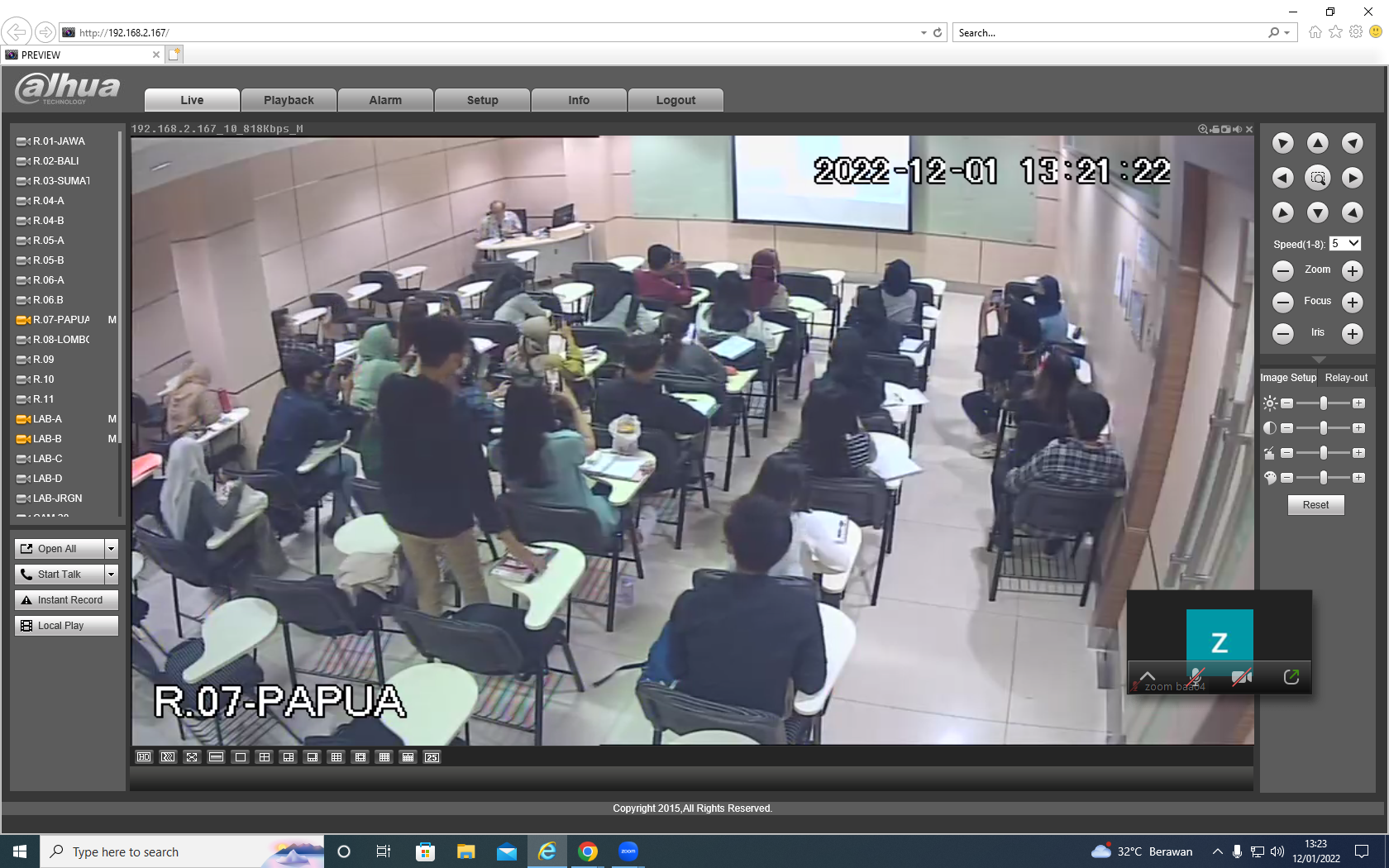Click Instant Record button
Screen dimensions: 1389x868
(x=66, y=600)
